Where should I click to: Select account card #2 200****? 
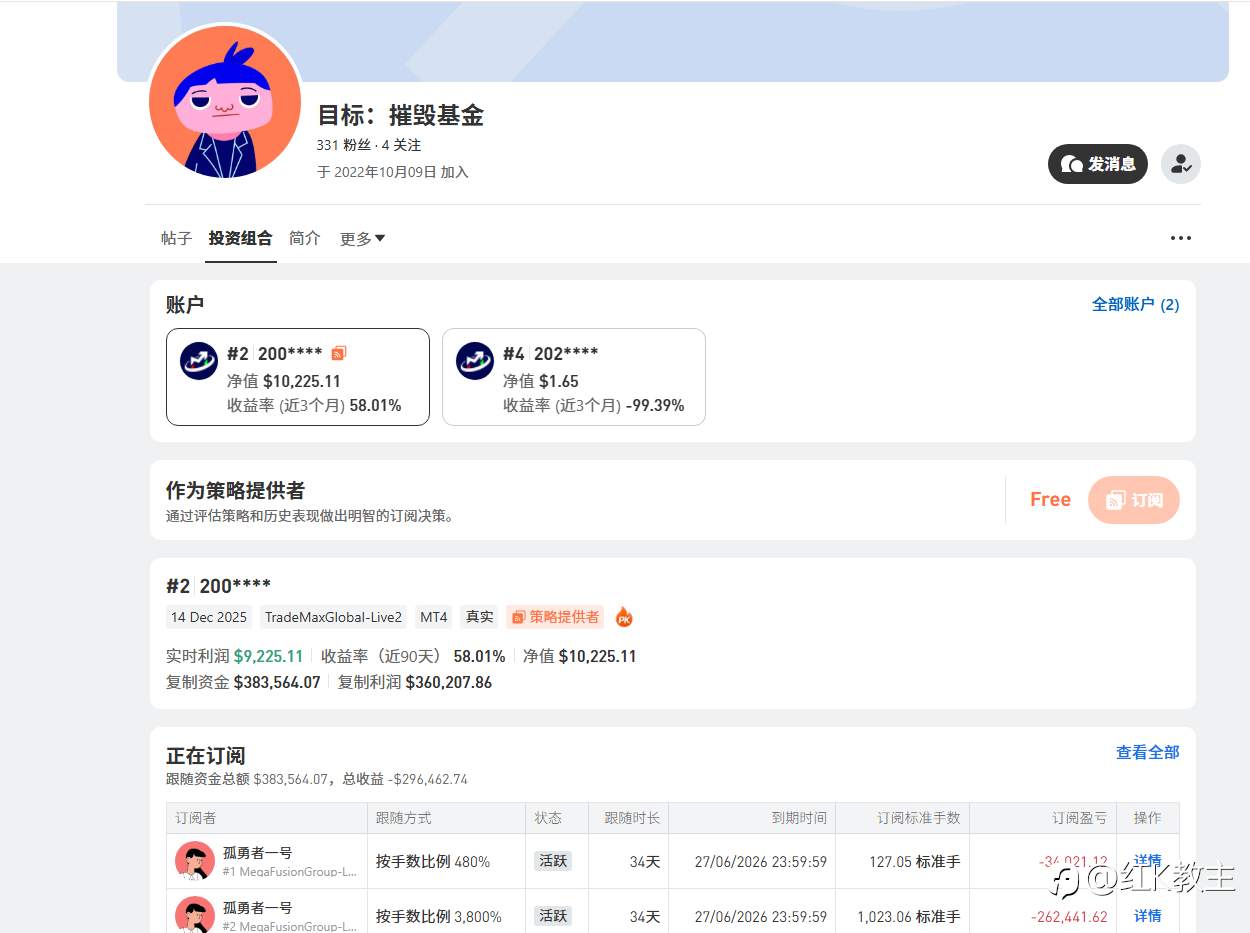[x=298, y=377]
